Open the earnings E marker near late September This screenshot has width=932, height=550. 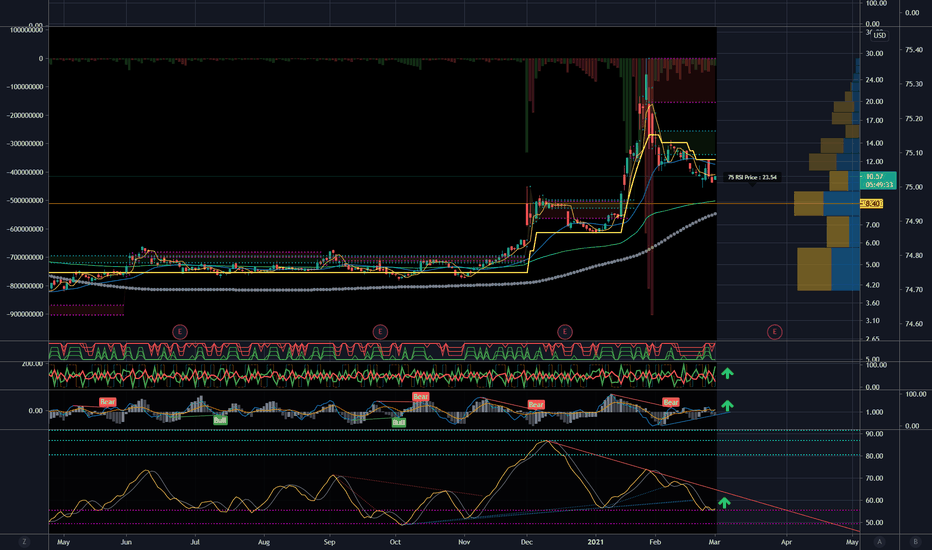380,332
